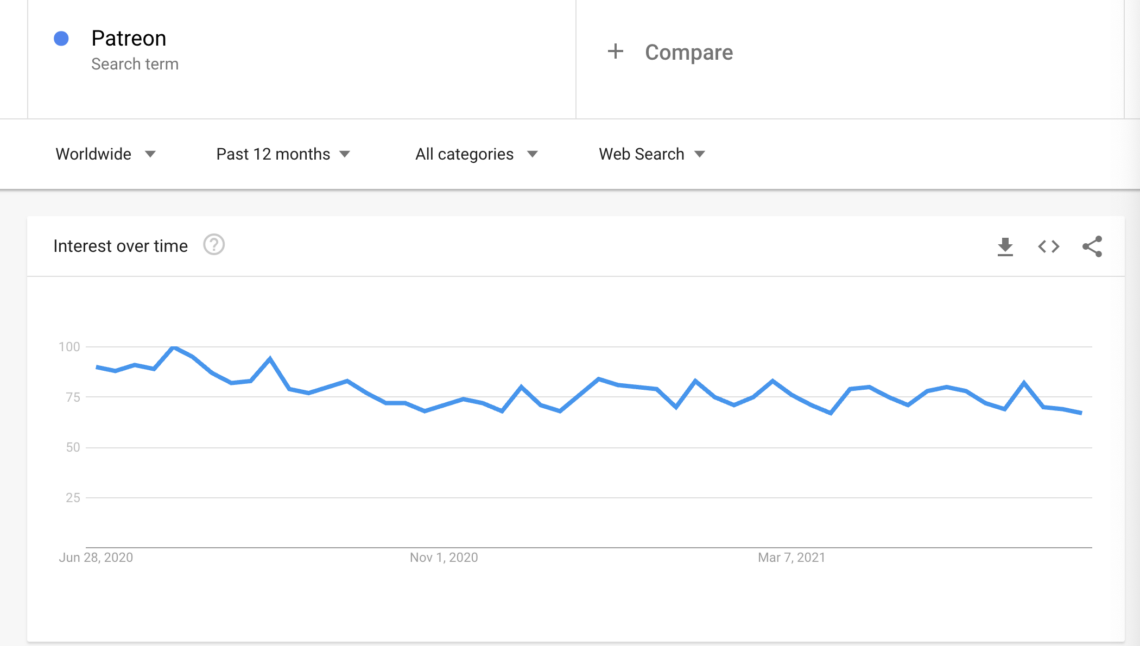Viewport: 1140px width, 646px height.
Task: Select the Interest over time heading
Action: (x=120, y=246)
